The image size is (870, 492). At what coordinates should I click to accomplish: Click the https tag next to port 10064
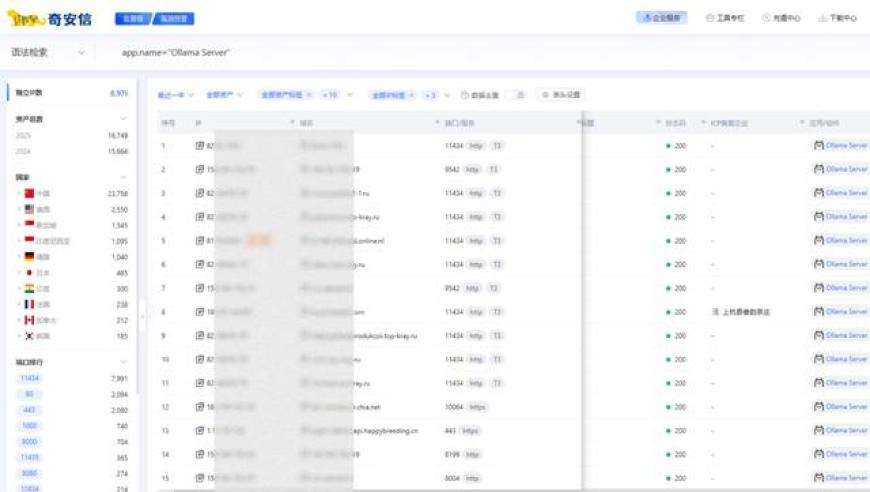[x=477, y=407]
